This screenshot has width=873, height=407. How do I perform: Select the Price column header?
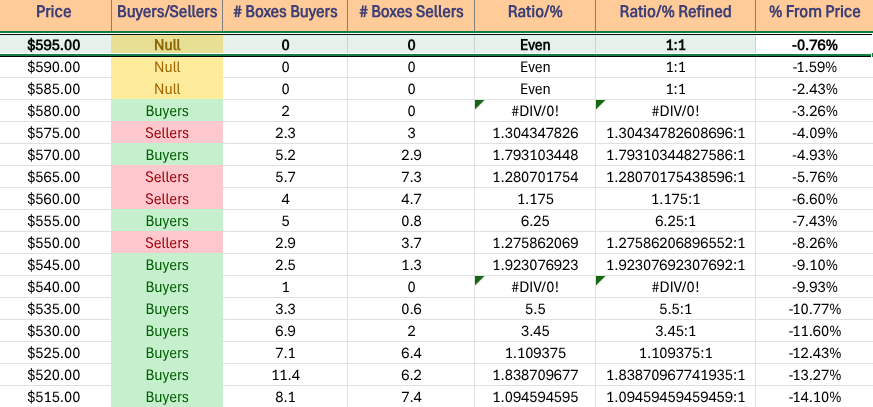55,13
